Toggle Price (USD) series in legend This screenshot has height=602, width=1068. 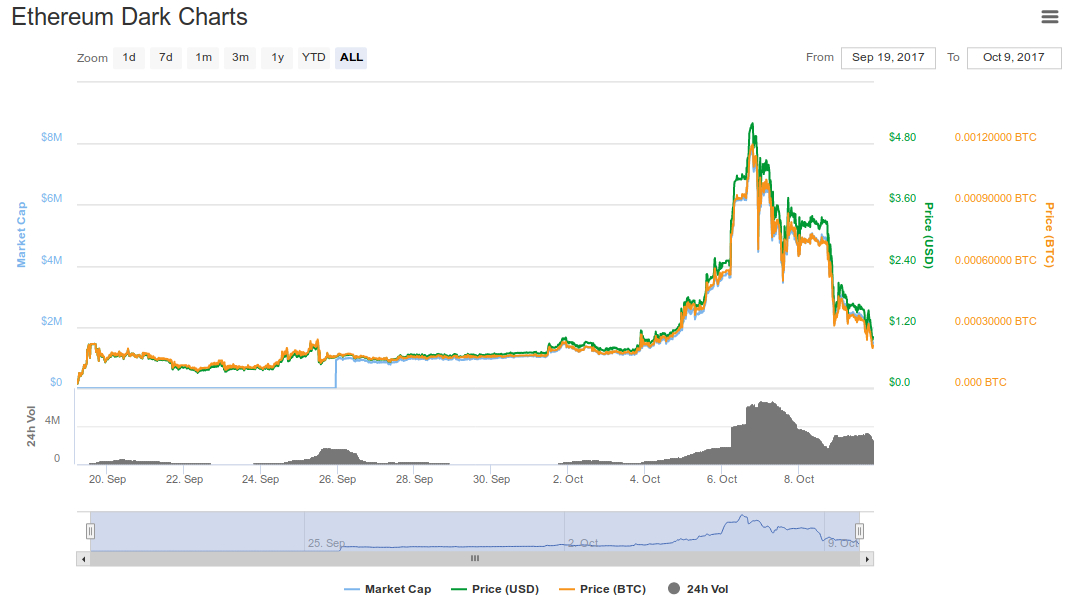click(x=495, y=589)
